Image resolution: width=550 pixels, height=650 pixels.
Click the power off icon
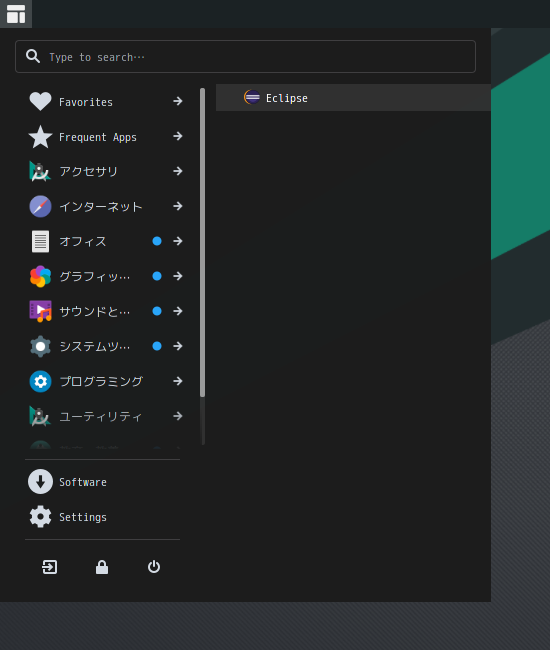tap(154, 567)
